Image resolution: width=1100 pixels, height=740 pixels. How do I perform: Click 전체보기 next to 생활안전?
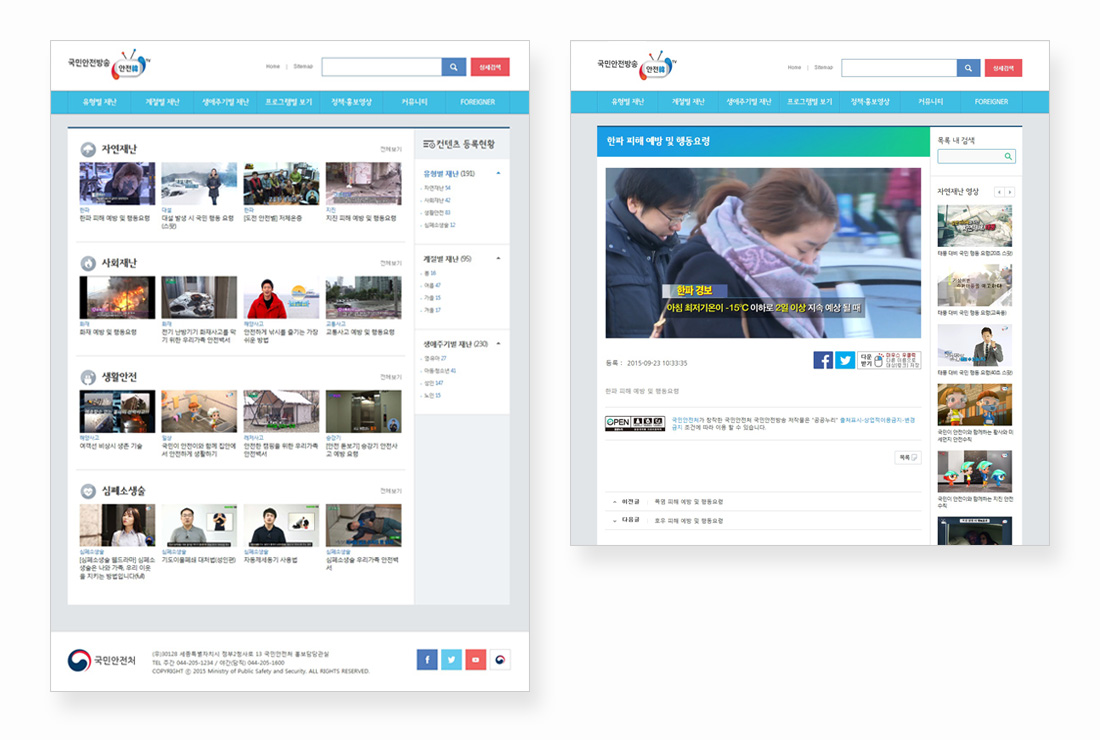(391, 377)
